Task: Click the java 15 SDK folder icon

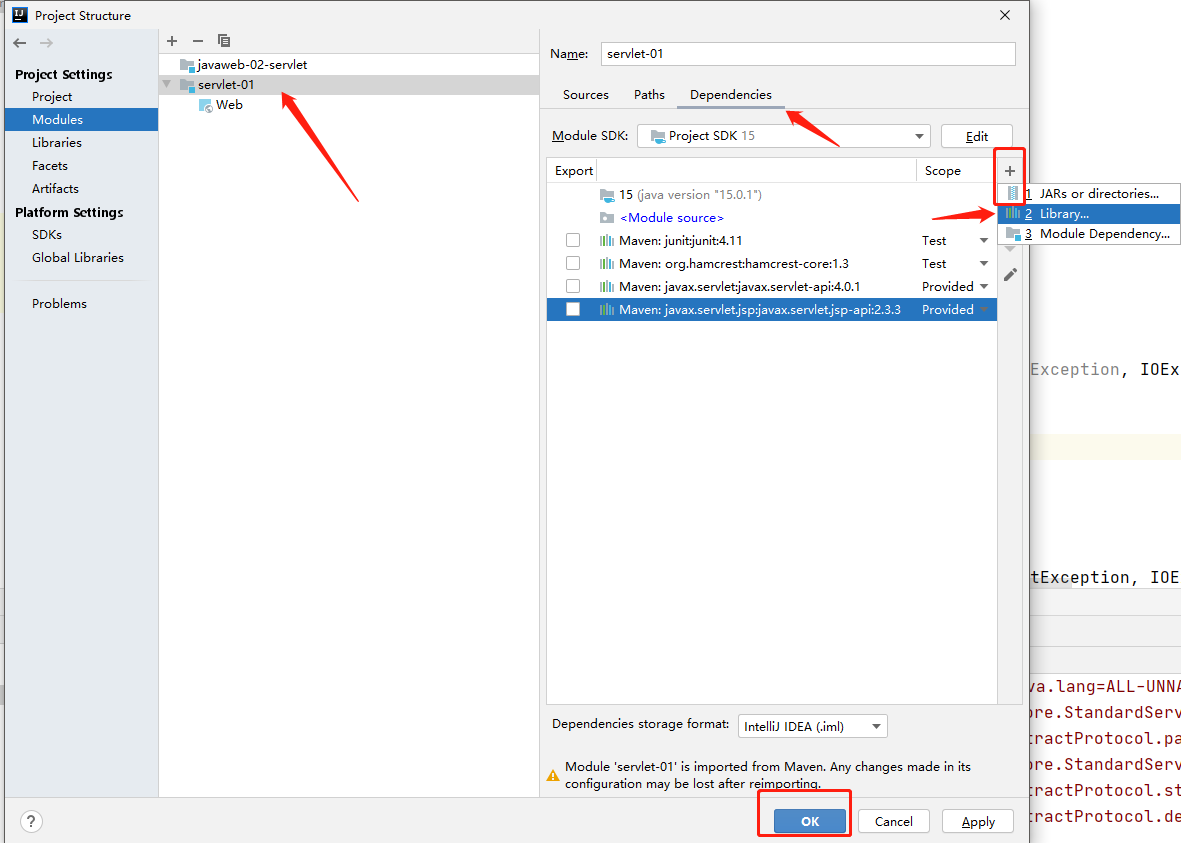Action: tap(607, 195)
